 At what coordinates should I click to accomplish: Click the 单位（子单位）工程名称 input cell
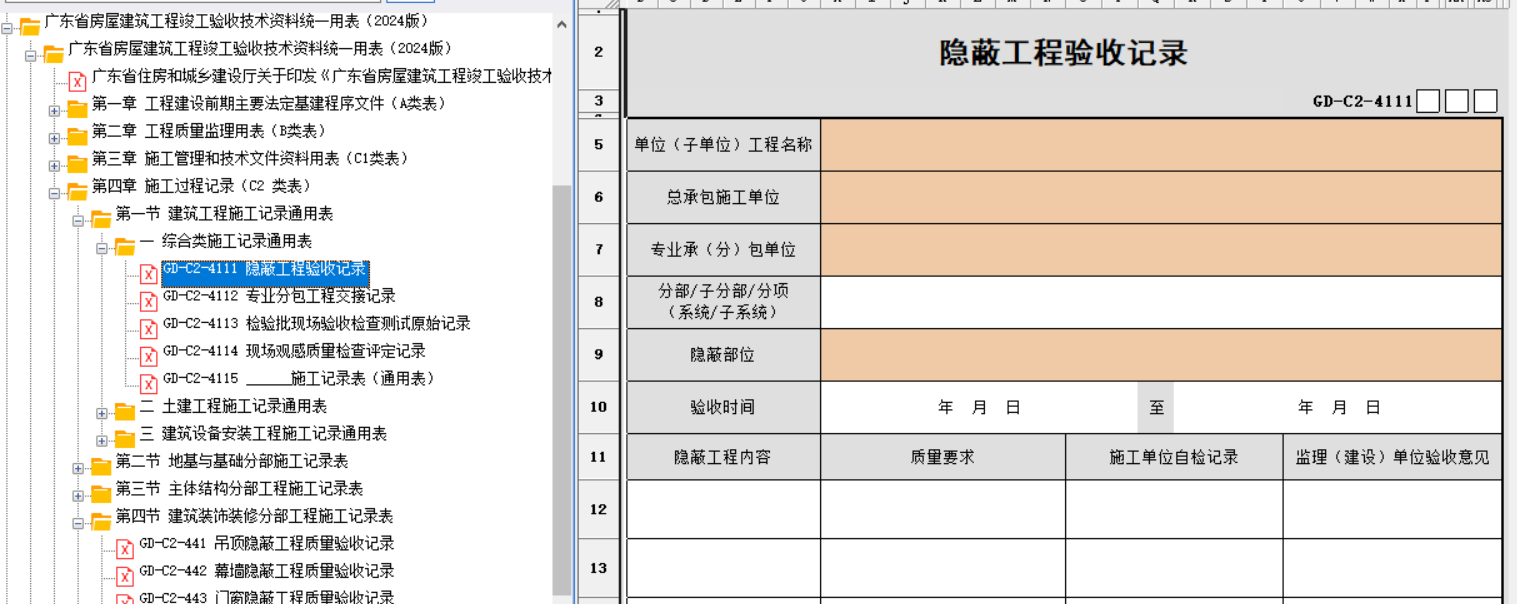[1161, 145]
